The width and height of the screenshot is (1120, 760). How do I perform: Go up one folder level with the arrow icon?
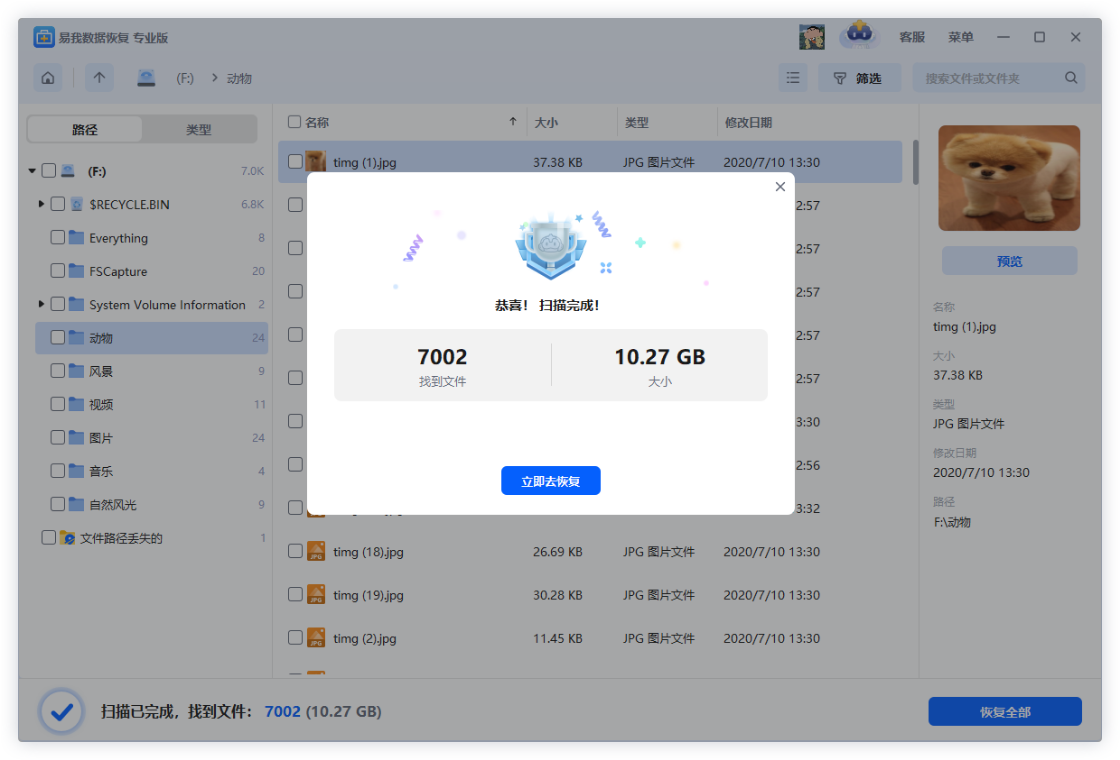(x=99, y=78)
